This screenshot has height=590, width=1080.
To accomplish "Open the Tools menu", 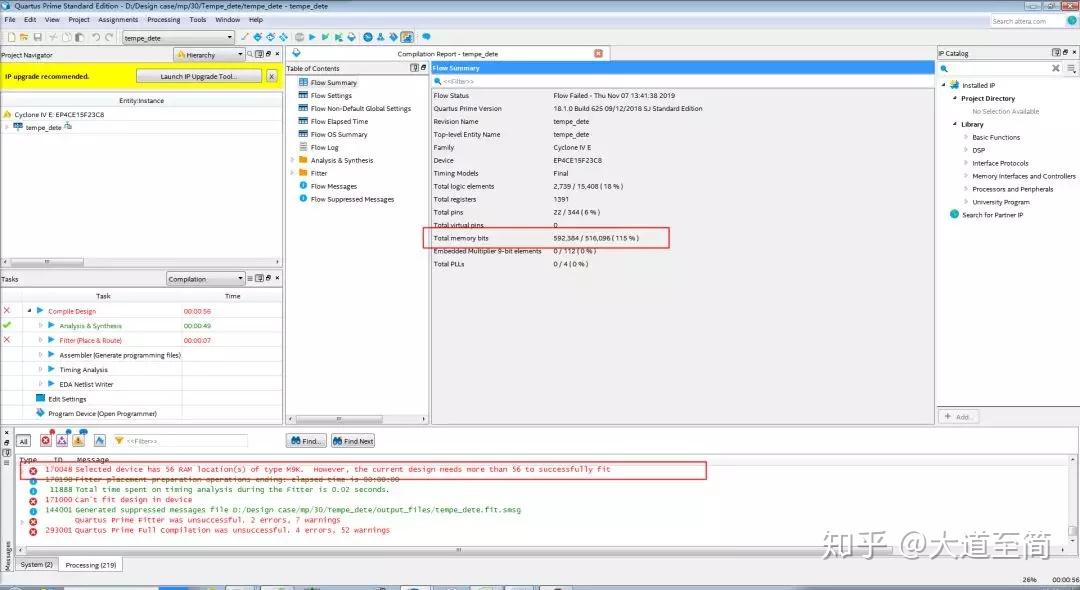I will [x=198, y=19].
